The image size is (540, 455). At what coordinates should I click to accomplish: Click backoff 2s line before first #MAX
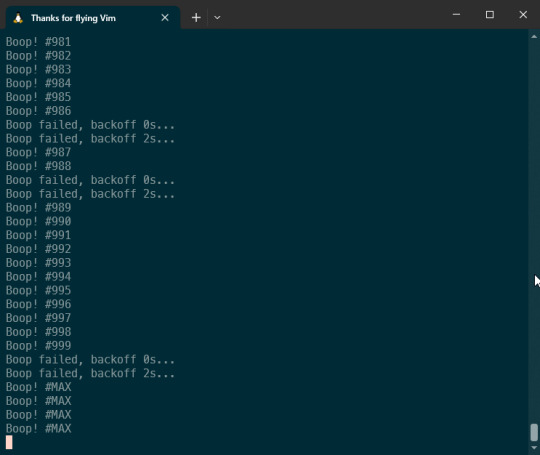pyautogui.click(x=90, y=373)
